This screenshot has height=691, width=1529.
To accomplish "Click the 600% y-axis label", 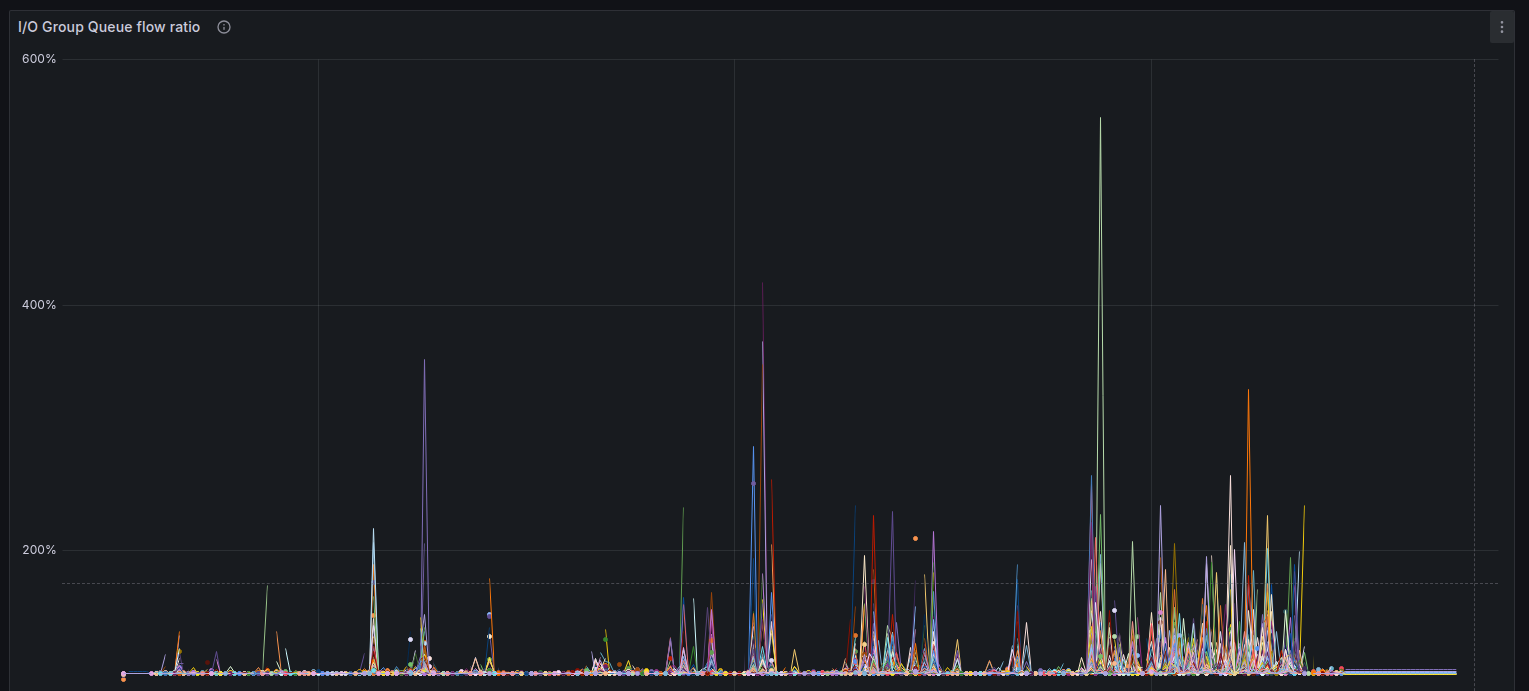I will tap(39, 59).
